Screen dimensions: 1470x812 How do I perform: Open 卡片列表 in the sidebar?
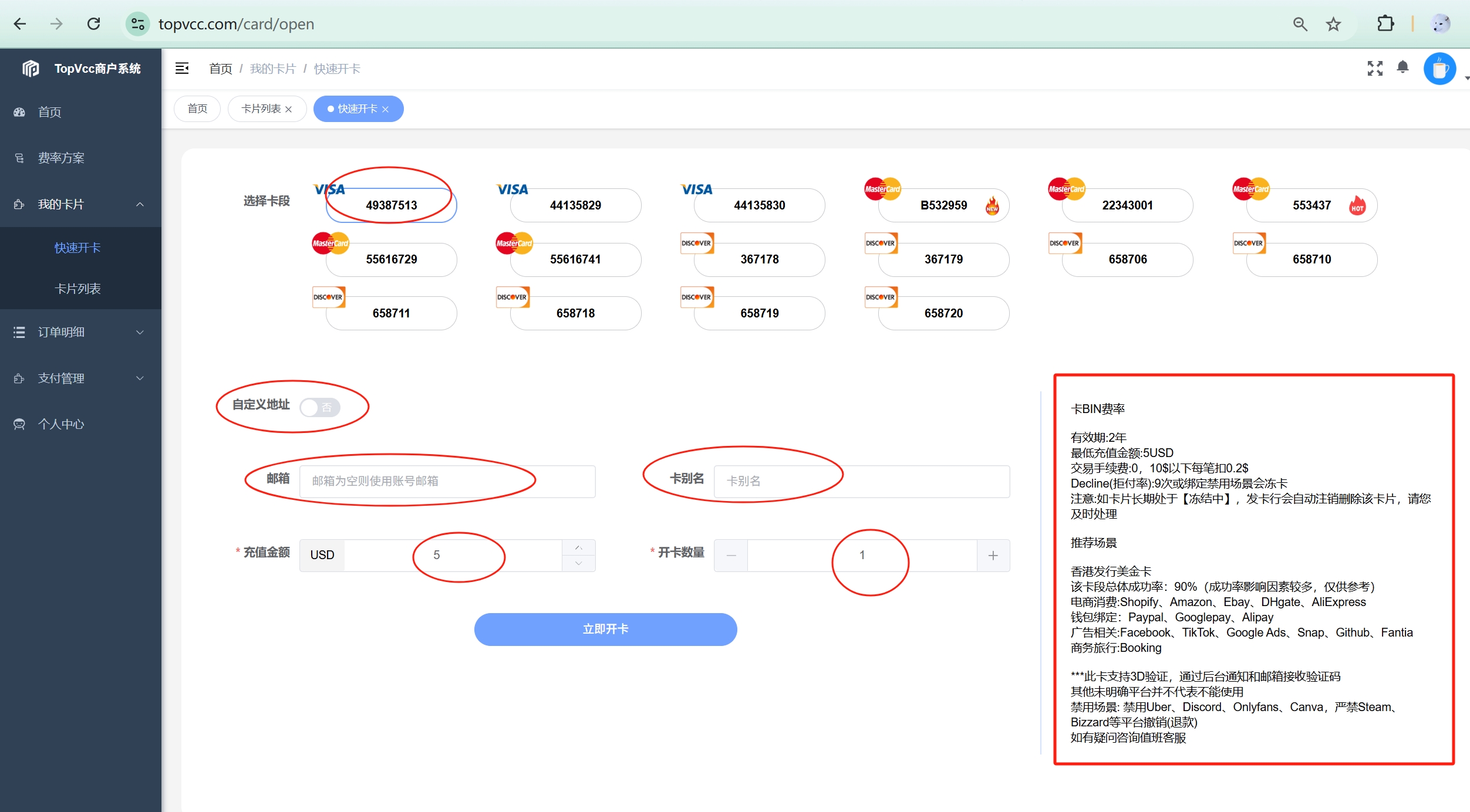tap(77, 289)
